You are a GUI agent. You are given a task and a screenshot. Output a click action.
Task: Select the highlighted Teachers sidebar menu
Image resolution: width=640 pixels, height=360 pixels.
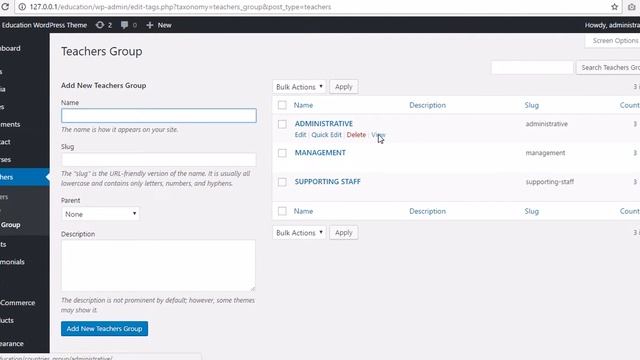(24, 177)
